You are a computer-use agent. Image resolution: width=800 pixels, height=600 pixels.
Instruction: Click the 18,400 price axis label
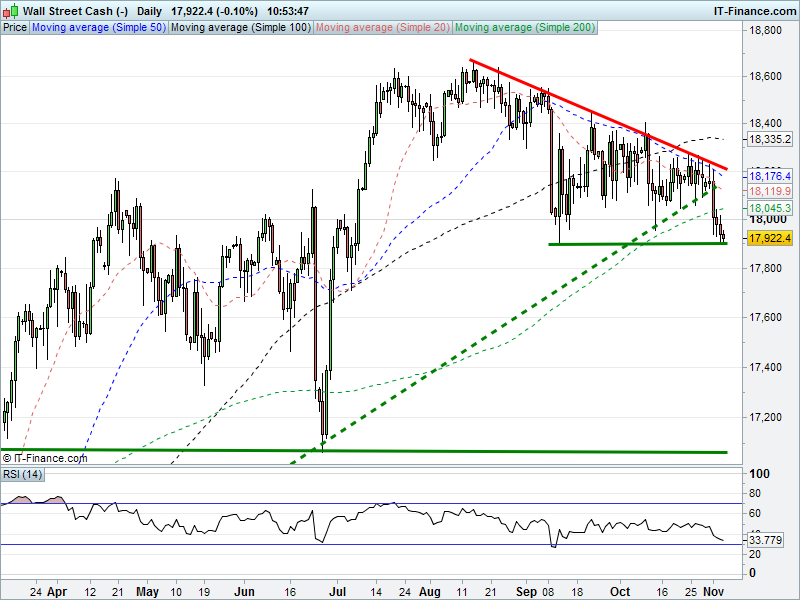click(x=765, y=123)
